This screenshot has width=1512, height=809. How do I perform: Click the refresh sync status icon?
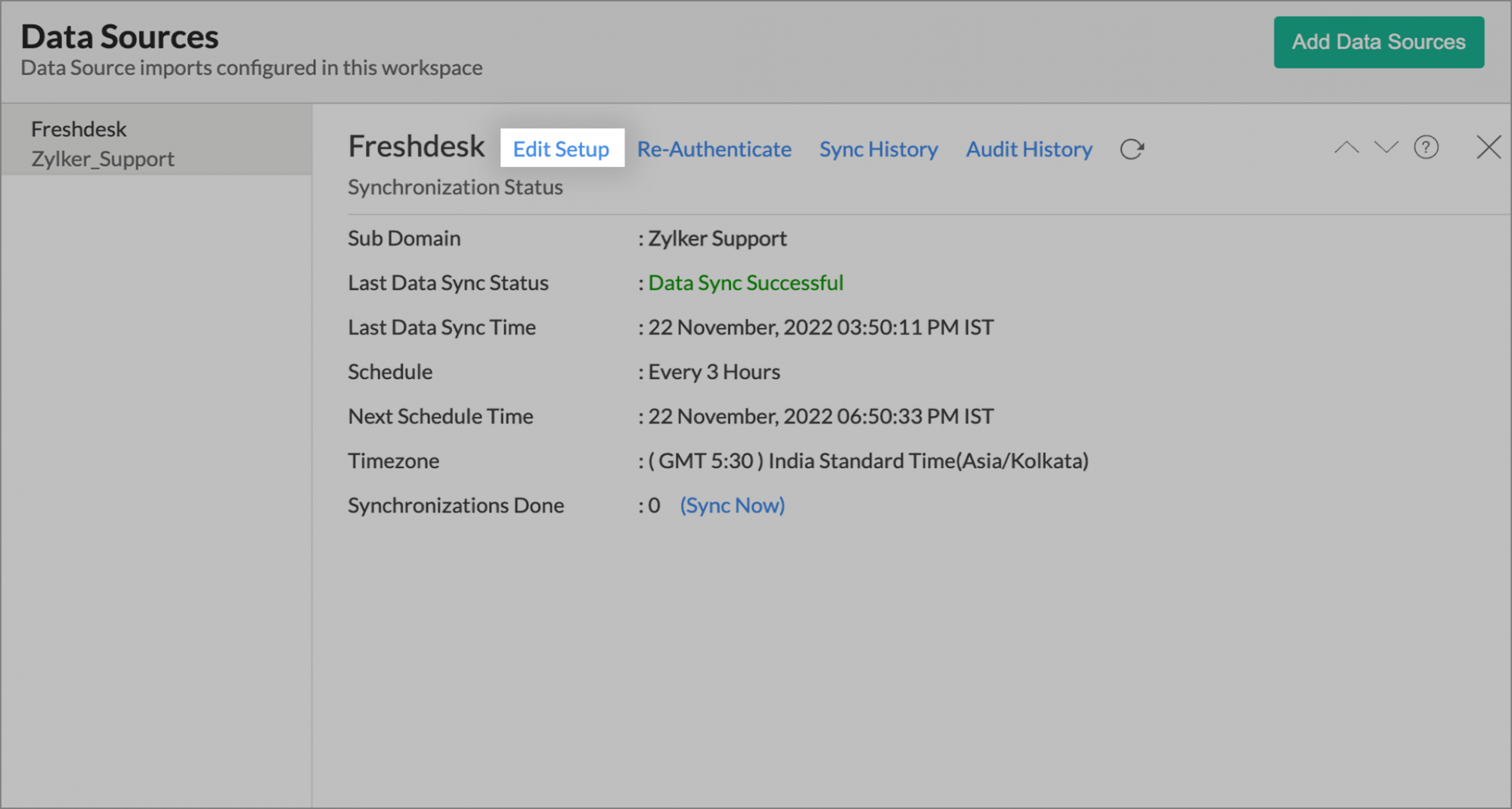1132,149
